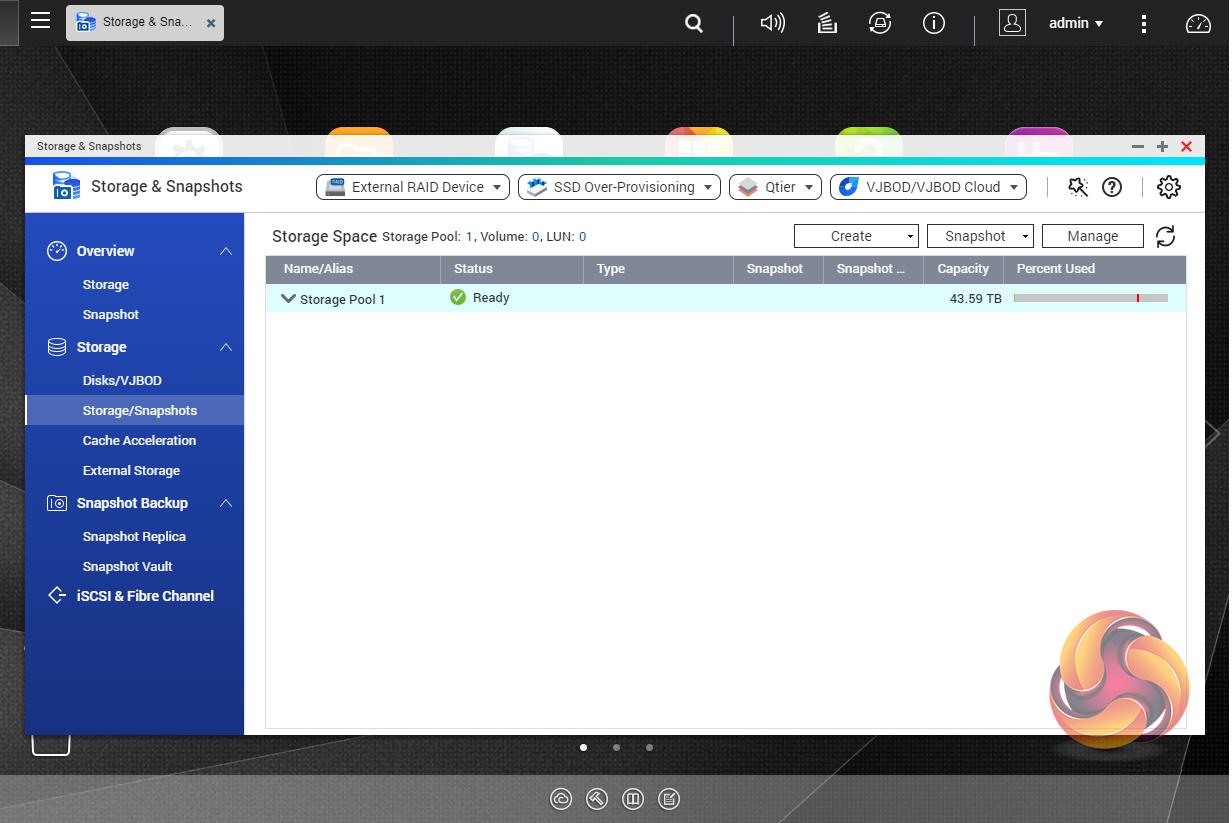1232x823 pixels.
Task: Select Storage/Snapshots sidebar item
Action: [135, 411]
